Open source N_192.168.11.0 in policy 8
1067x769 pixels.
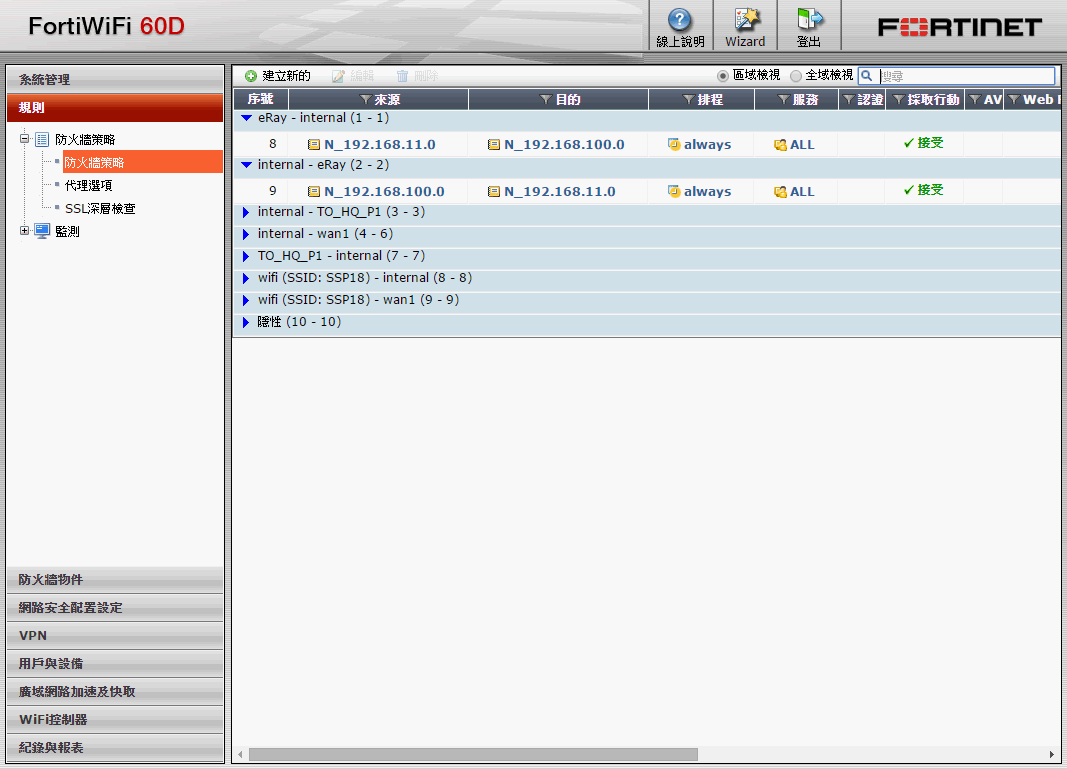pyautogui.click(x=380, y=144)
